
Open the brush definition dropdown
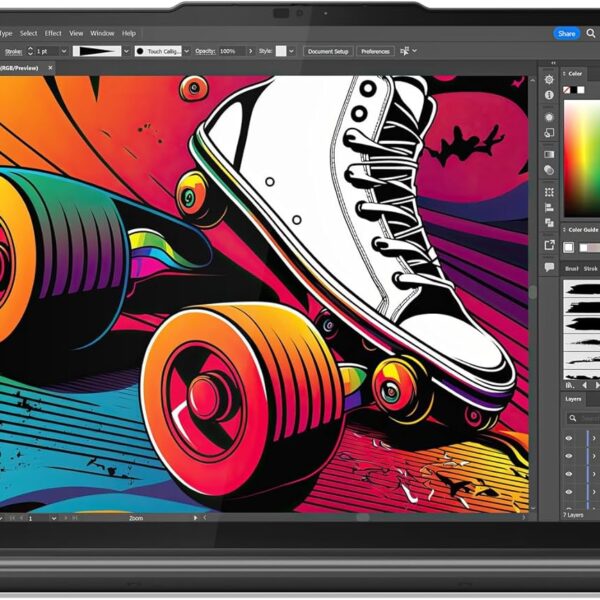pos(186,51)
